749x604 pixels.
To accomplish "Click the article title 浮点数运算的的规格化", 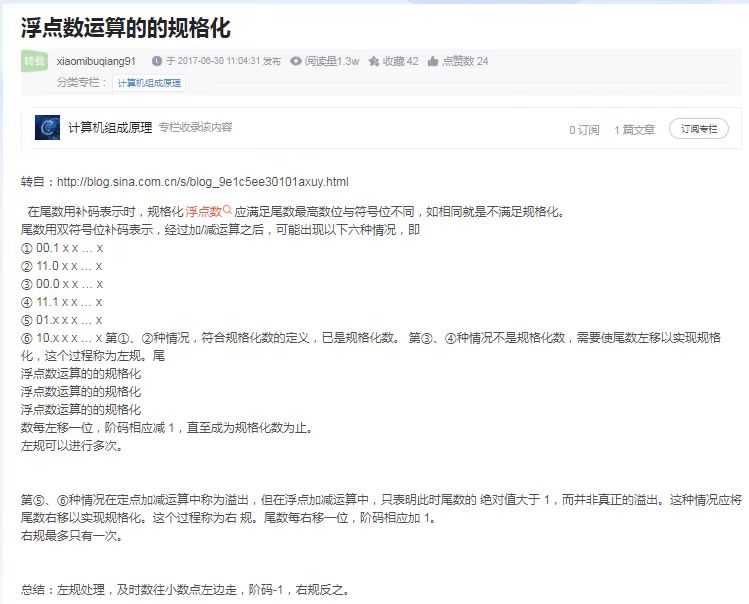I will click(126, 27).
